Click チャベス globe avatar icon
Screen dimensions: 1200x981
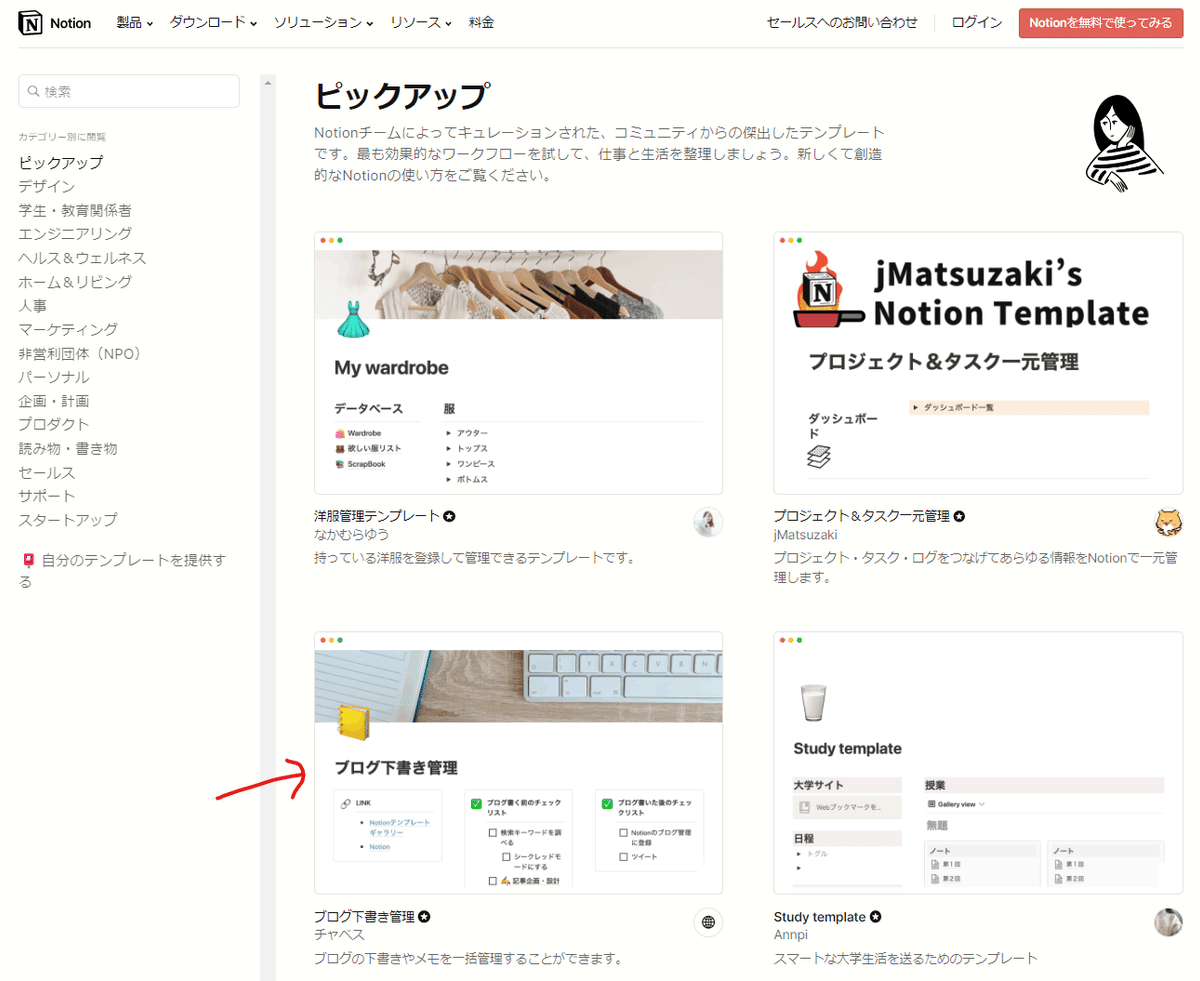tap(708, 922)
